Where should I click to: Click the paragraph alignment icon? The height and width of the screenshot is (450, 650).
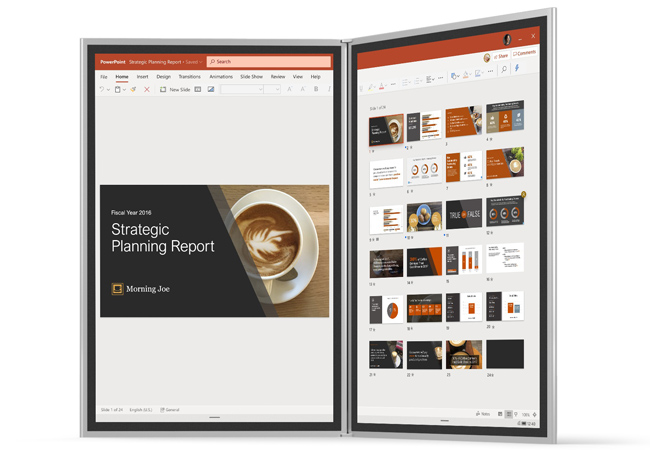(x=429, y=79)
